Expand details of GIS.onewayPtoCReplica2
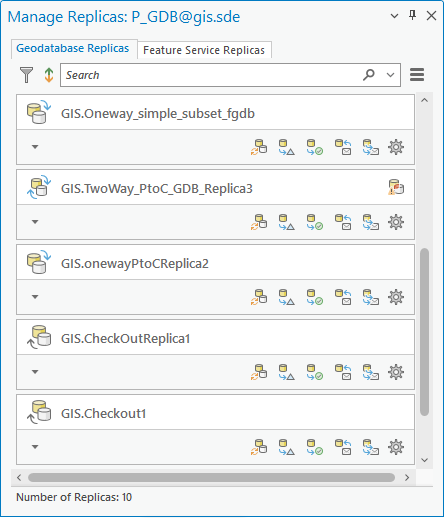The image size is (444, 518). 35,297
